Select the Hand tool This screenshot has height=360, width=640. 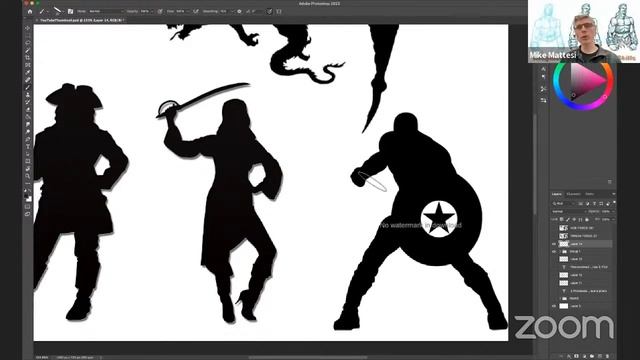[28, 169]
